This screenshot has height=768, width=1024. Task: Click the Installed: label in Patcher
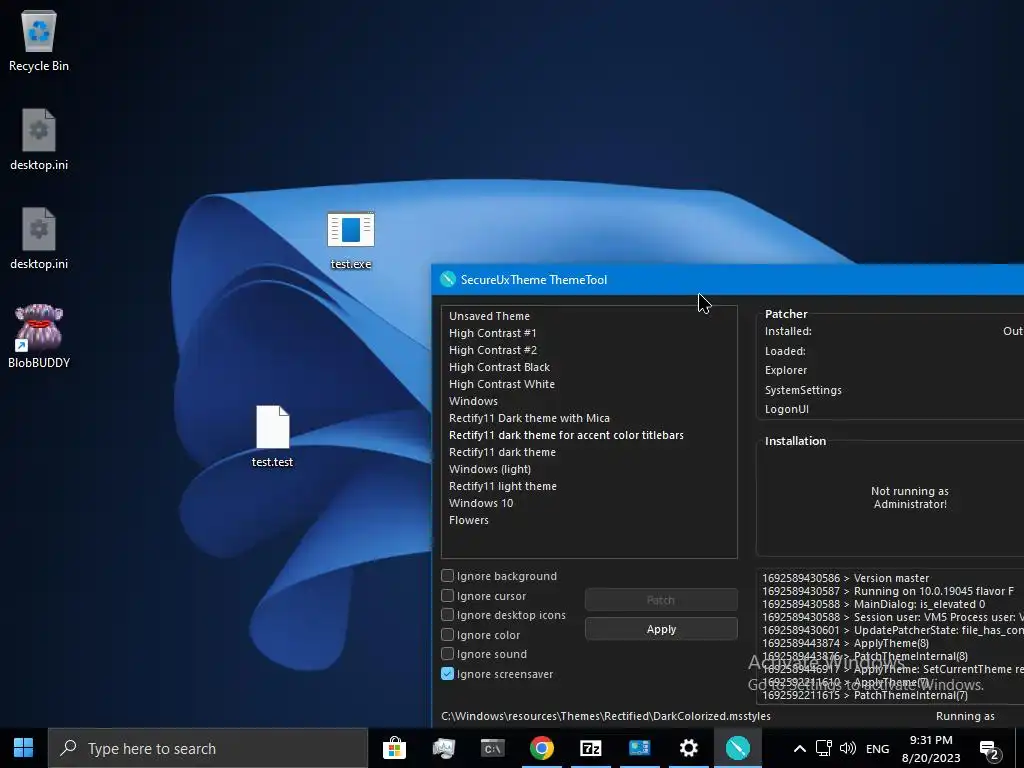point(788,331)
